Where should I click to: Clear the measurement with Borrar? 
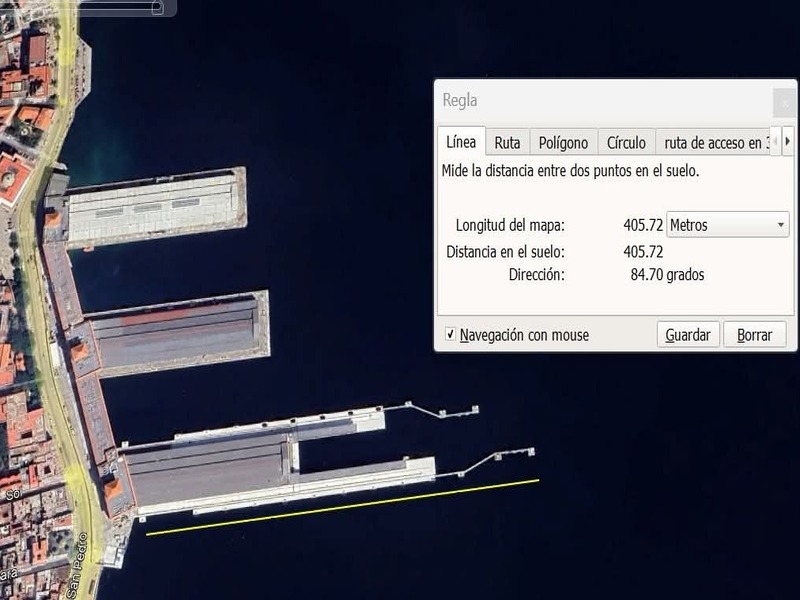click(754, 335)
